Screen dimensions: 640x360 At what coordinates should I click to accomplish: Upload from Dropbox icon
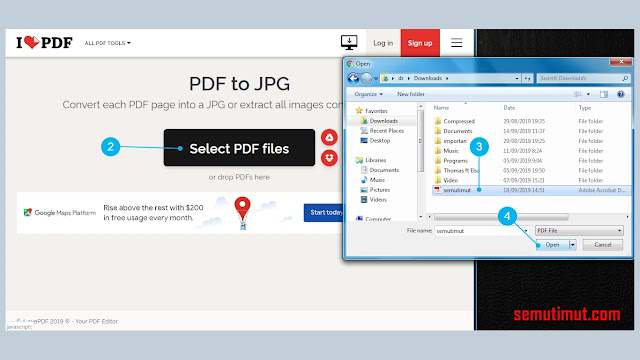[329, 158]
